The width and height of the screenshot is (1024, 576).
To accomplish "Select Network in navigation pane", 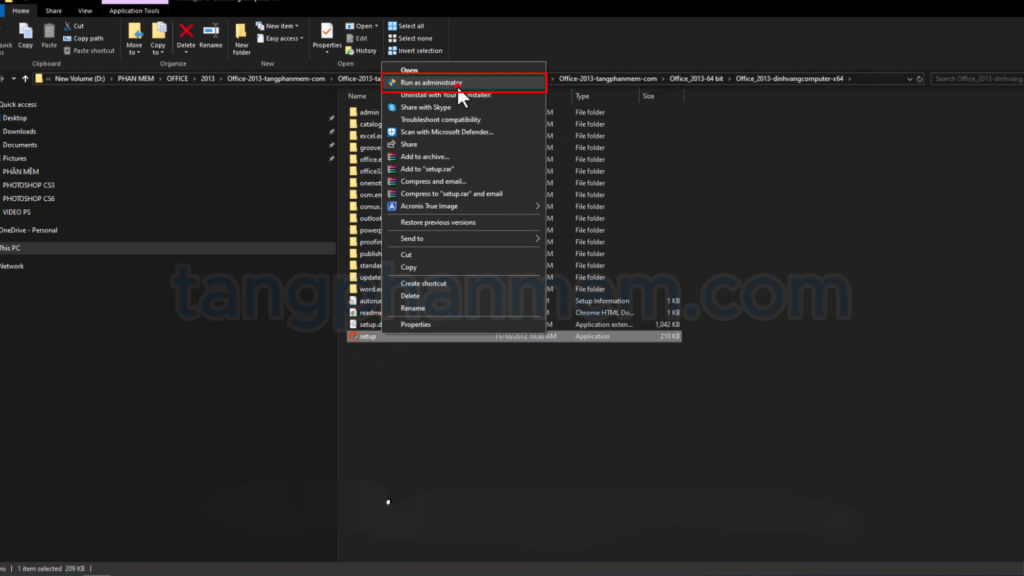I will pyautogui.click(x=12, y=266).
